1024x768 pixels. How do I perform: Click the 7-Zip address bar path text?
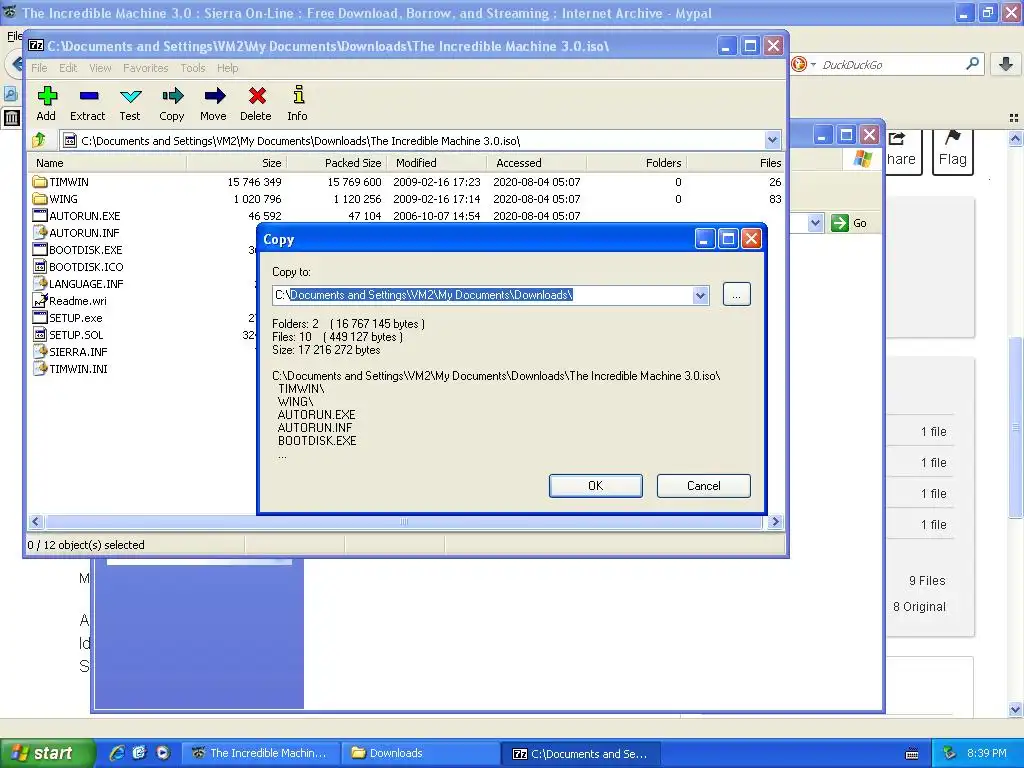pyautogui.click(x=300, y=141)
